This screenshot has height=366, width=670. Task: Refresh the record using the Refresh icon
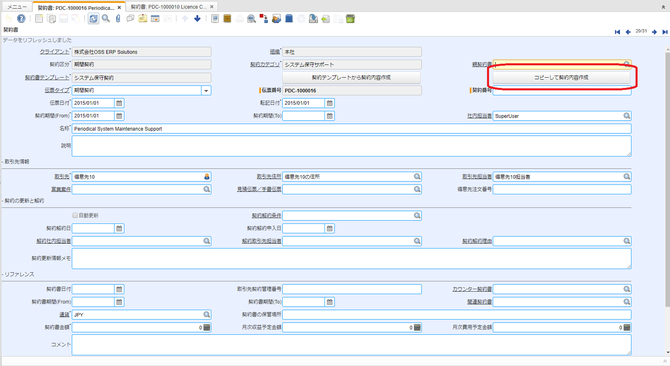(93, 18)
